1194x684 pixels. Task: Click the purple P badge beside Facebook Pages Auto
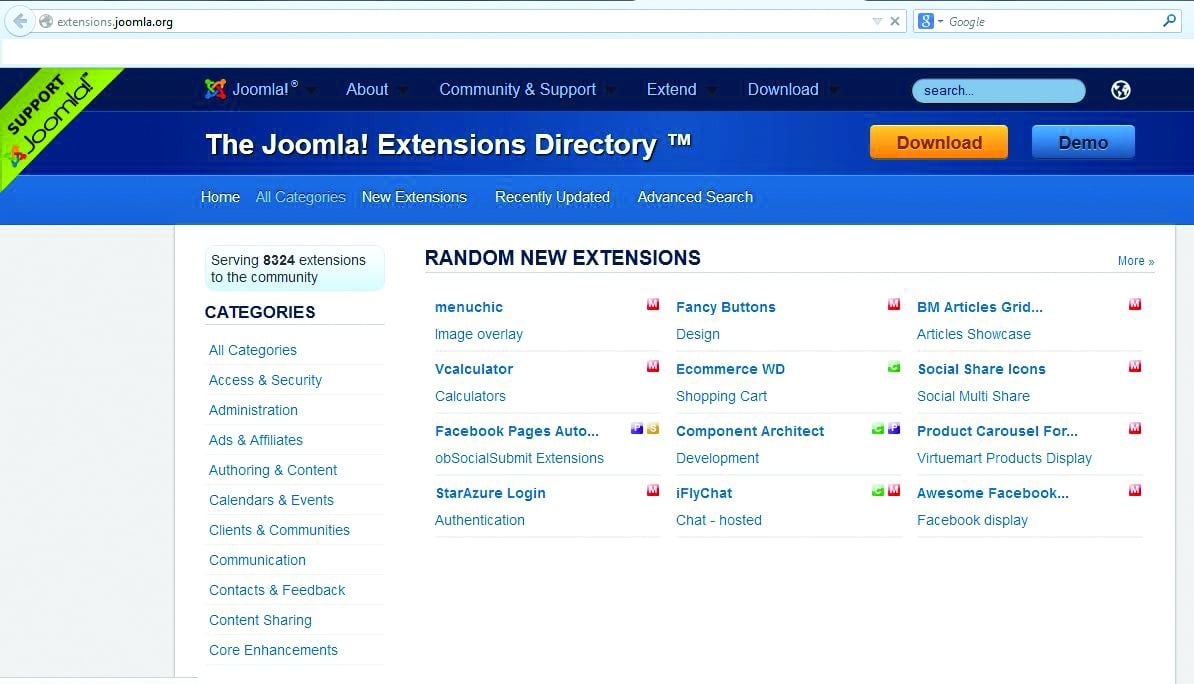[x=637, y=429]
